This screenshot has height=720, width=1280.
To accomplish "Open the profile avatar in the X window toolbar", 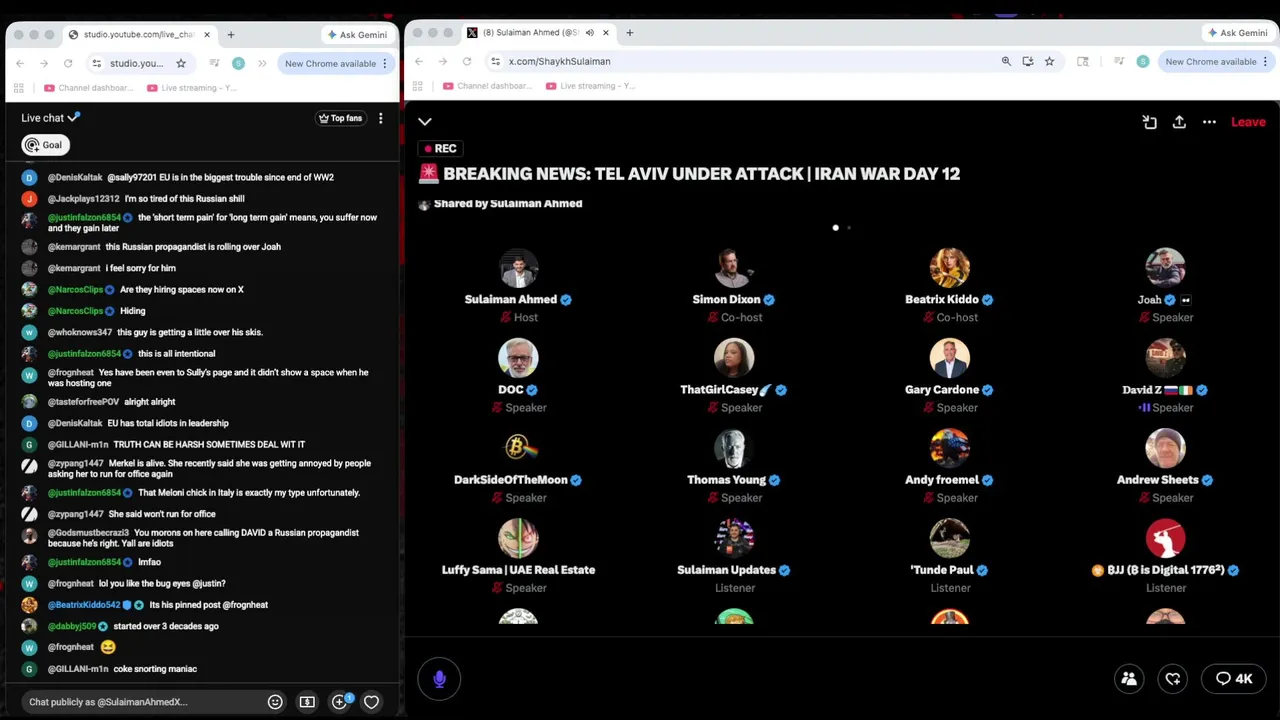I will (x=1143, y=61).
